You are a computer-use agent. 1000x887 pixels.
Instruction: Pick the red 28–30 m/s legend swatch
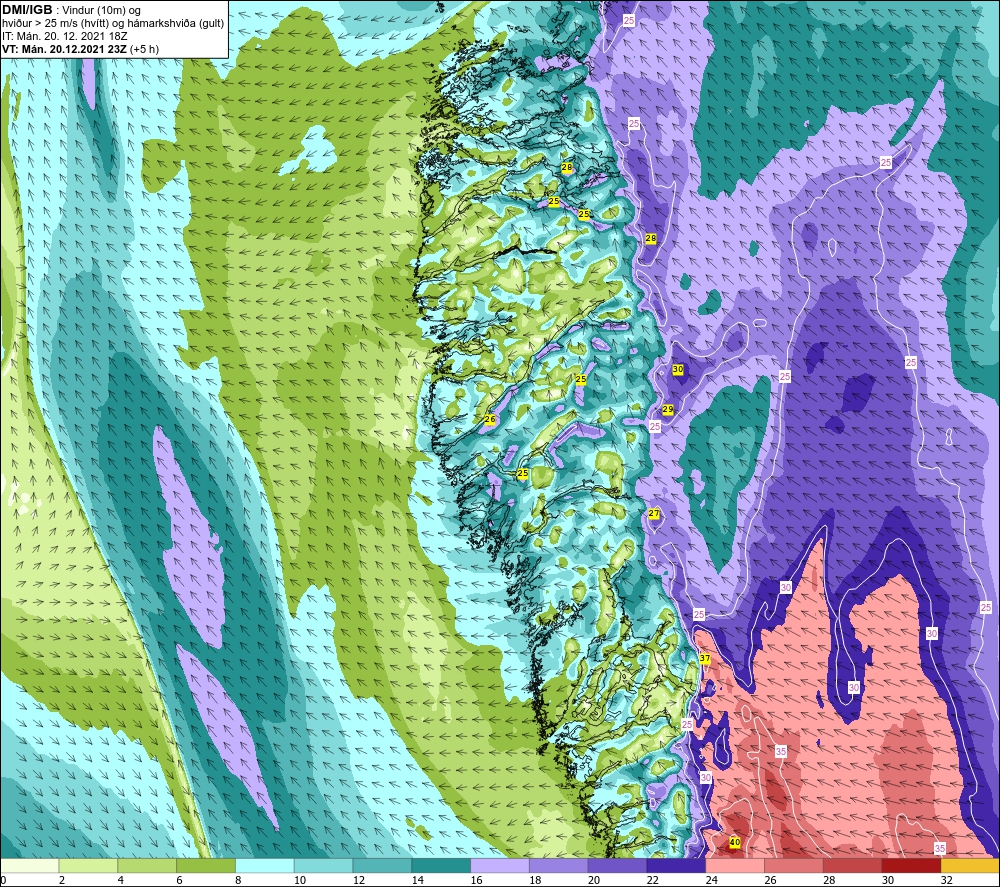pyautogui.click(x=853, y=865)
